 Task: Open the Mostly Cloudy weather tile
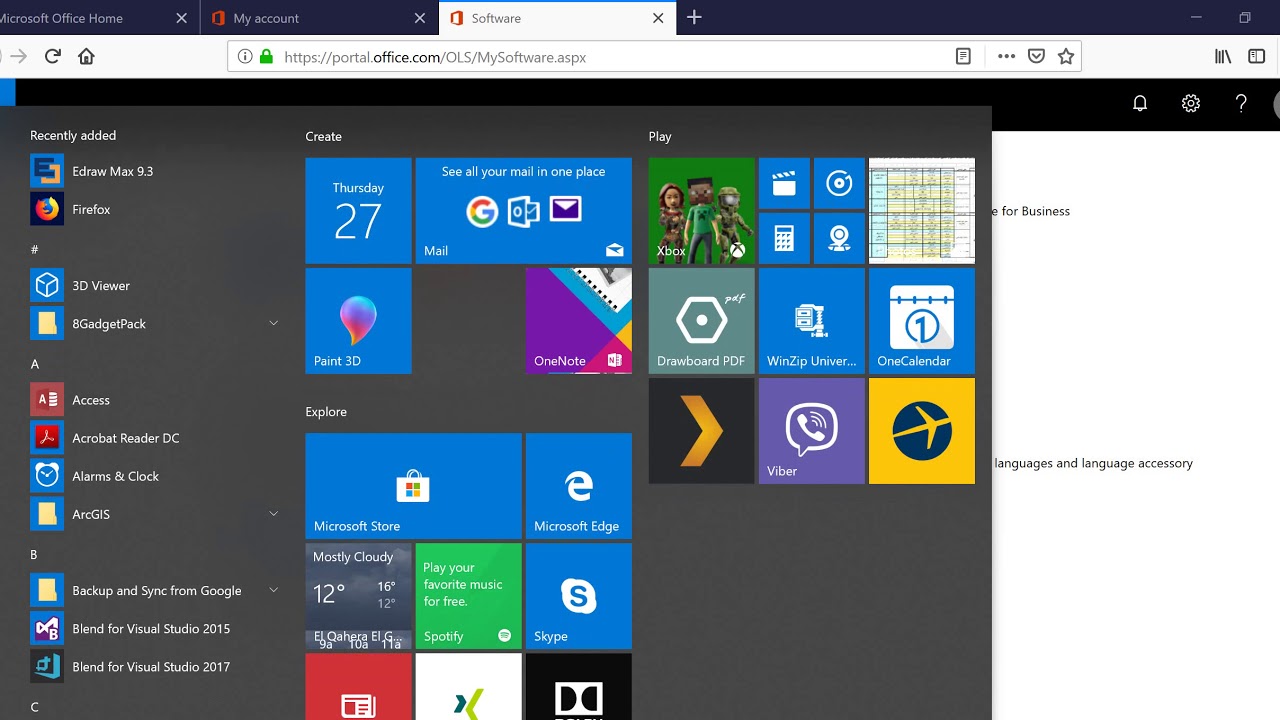pos(358,596)
